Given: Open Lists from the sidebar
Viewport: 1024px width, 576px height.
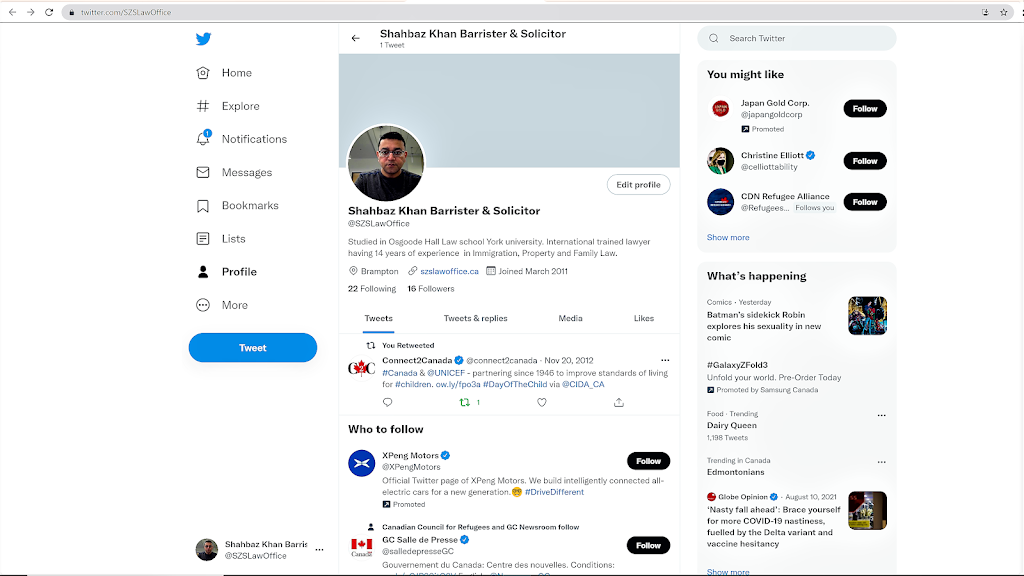Looking at the screenshot, I should [221, 239].
